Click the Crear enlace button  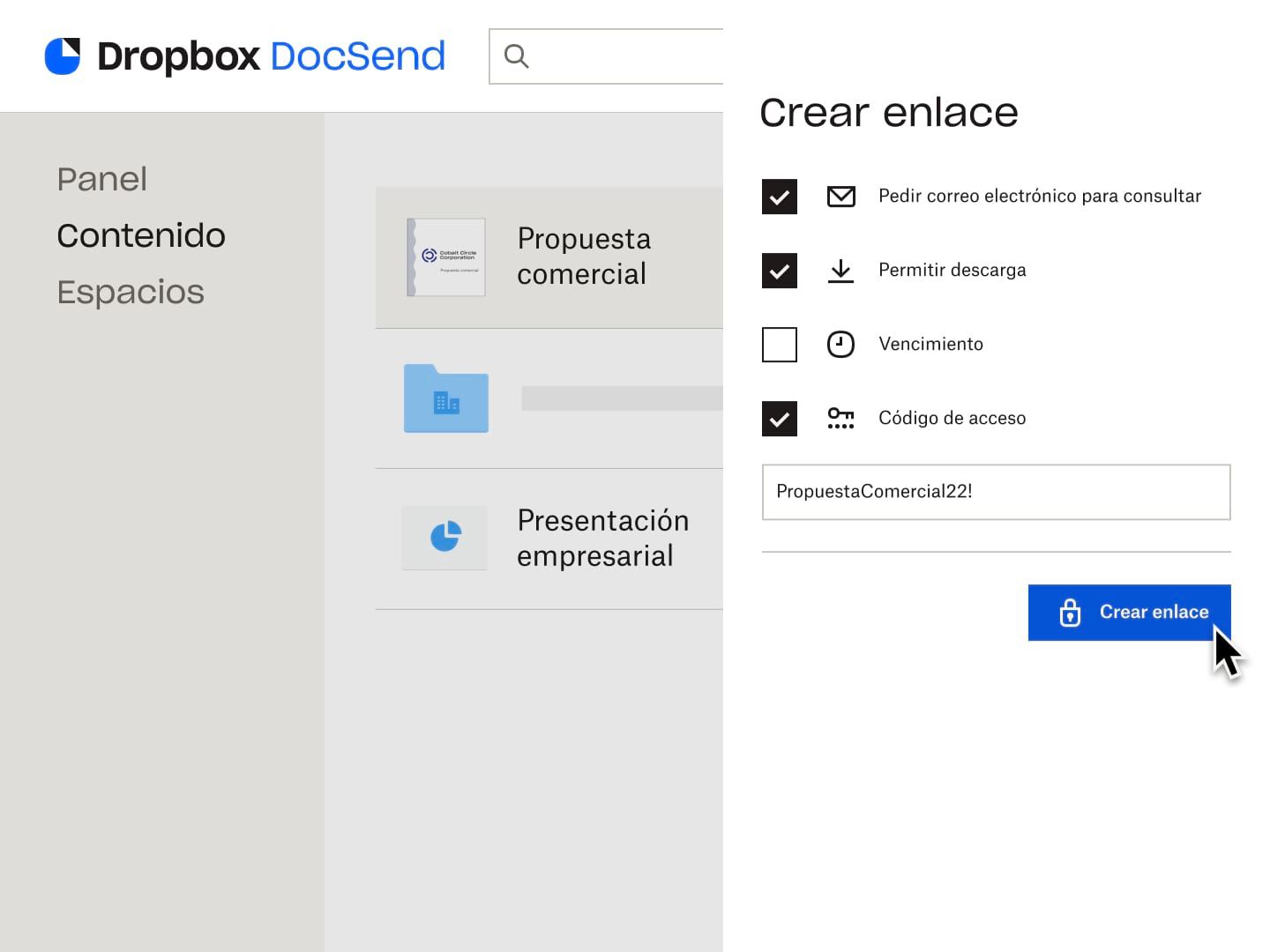point(1129,613)
